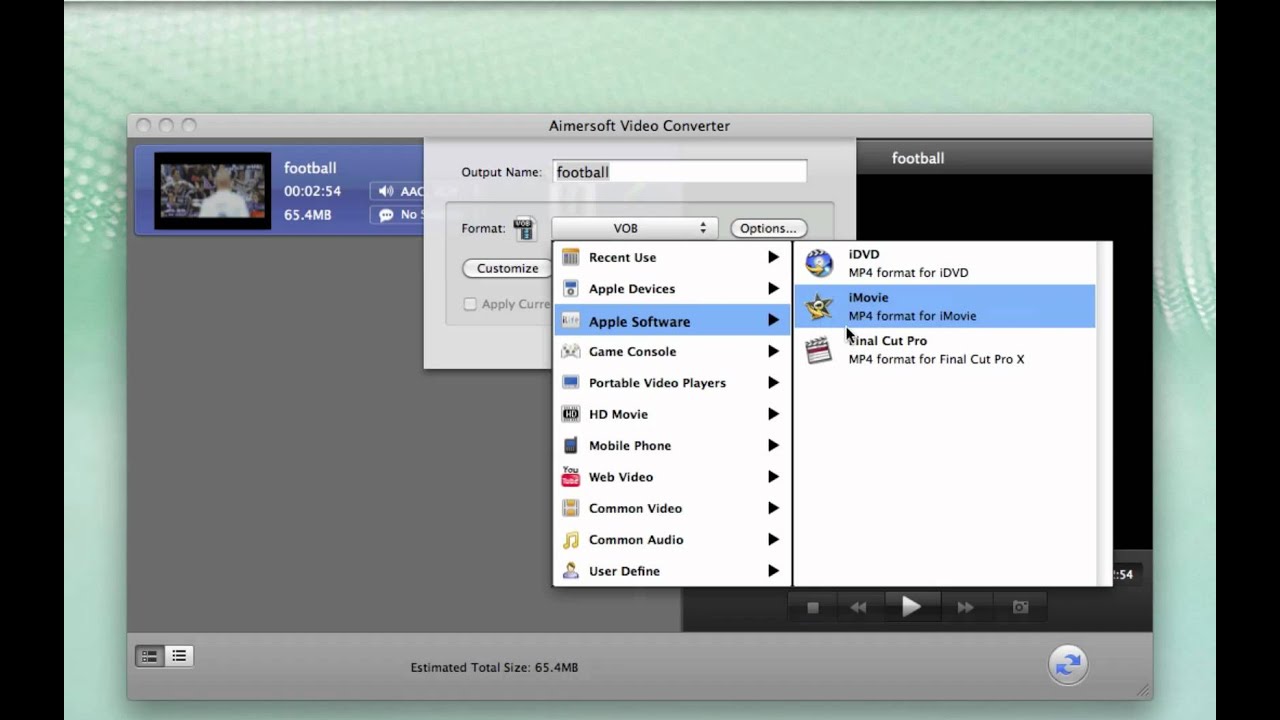This screenshot has width=1280, height=720.
Task: Click the Common Audio music note icon
Action: pos(570,540)
